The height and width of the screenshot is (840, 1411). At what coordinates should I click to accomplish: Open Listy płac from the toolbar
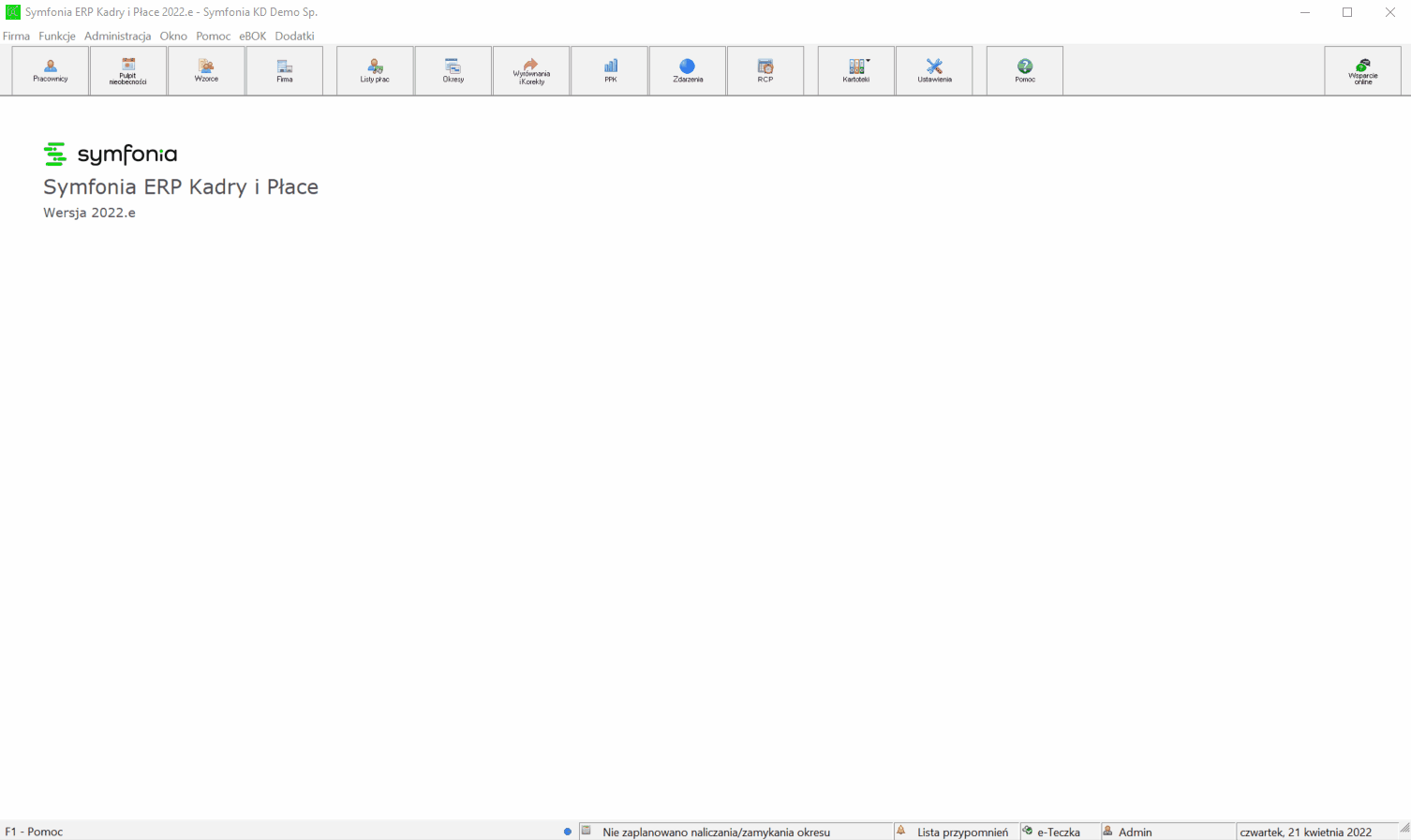point(375,70)
